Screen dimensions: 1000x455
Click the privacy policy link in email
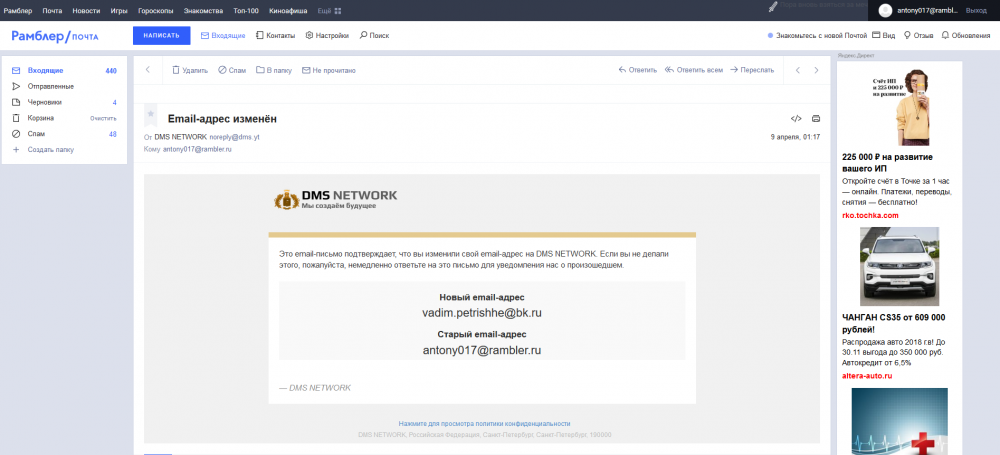(x=484, y=424)
